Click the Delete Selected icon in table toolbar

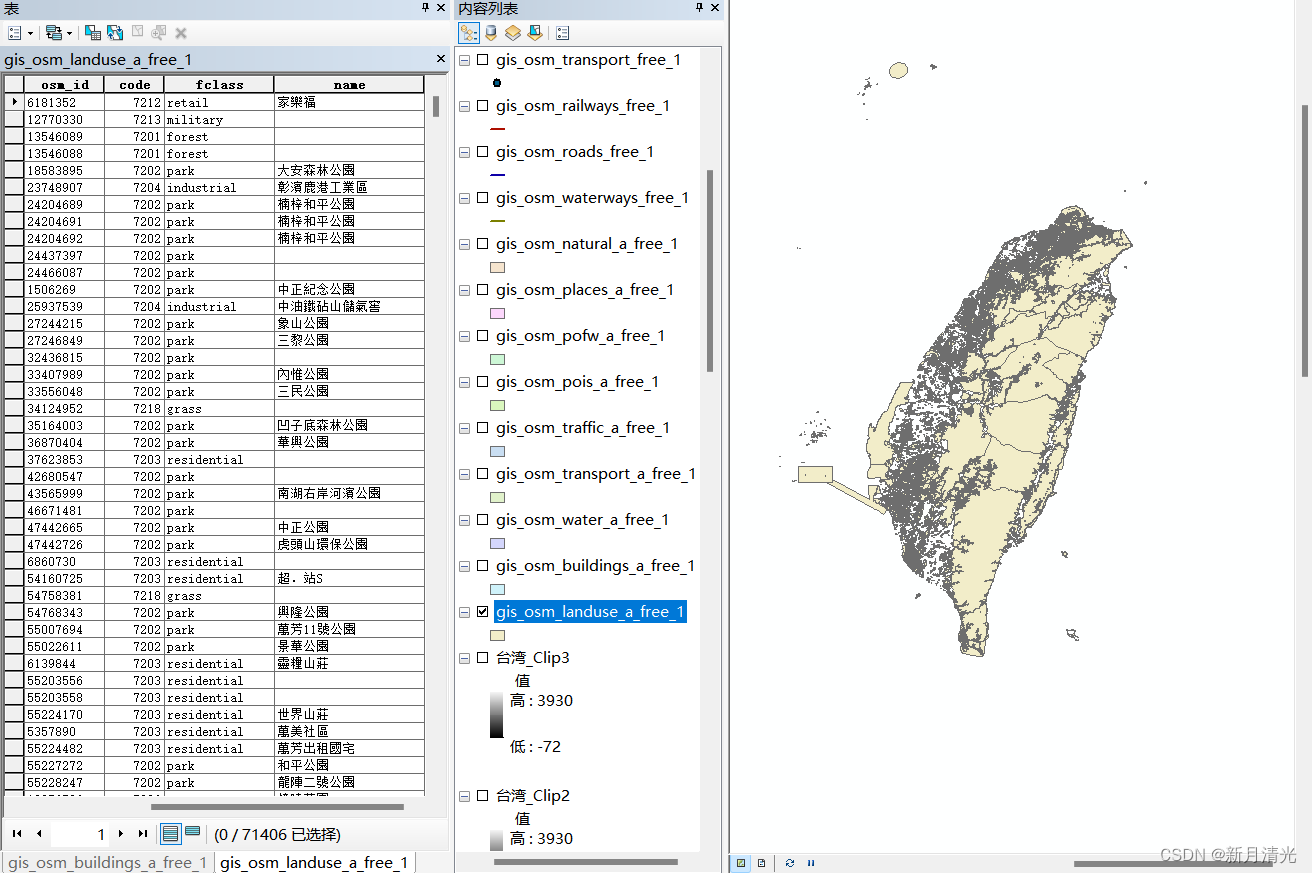click(181, 33)
